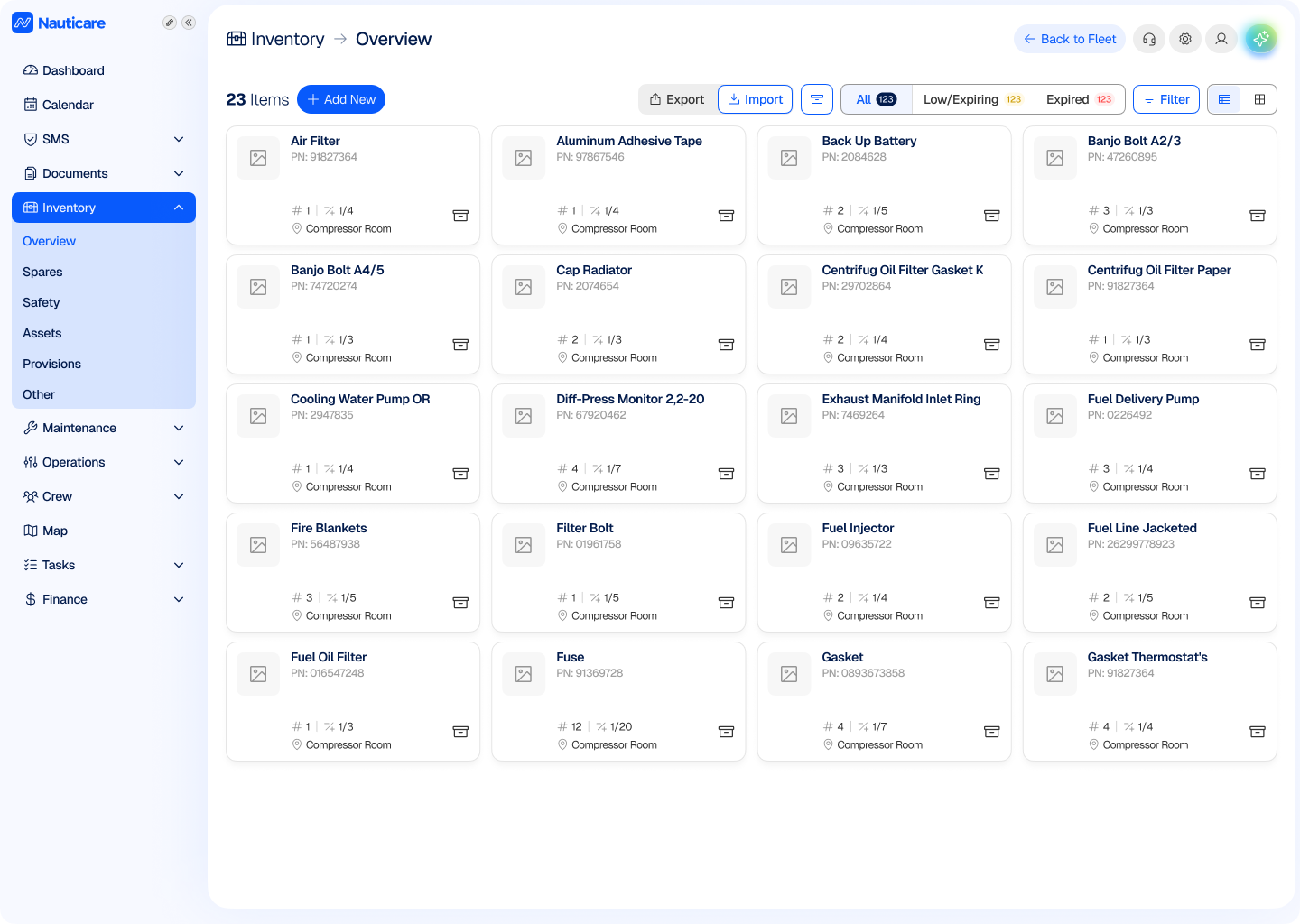
Task: Archive the Fuel Delivery Pump item
Action: click(1258, 474)
